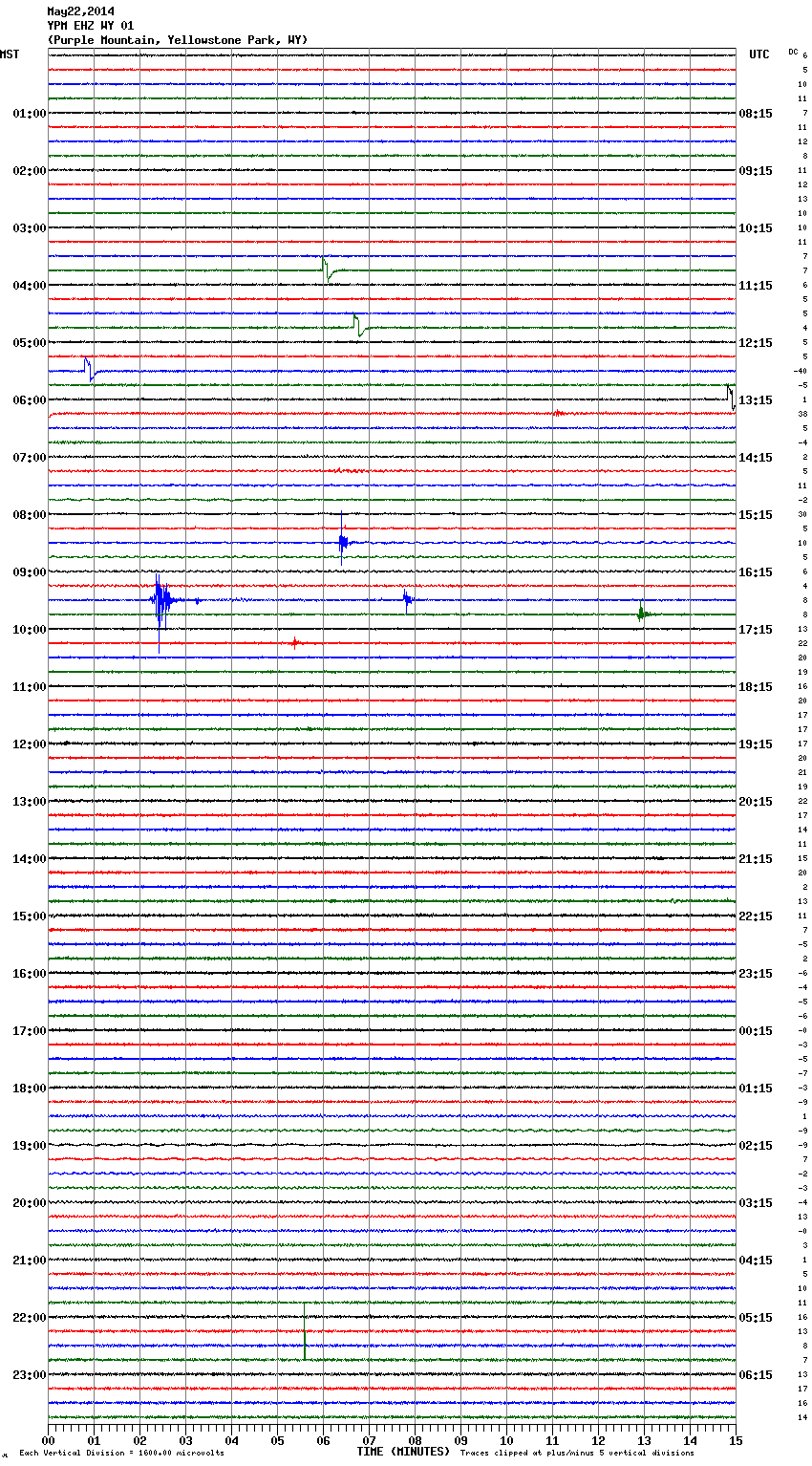Screen dimensions: 812x1466
Task: Click the "17:00" MST time label
Action: pos(30,1031)
